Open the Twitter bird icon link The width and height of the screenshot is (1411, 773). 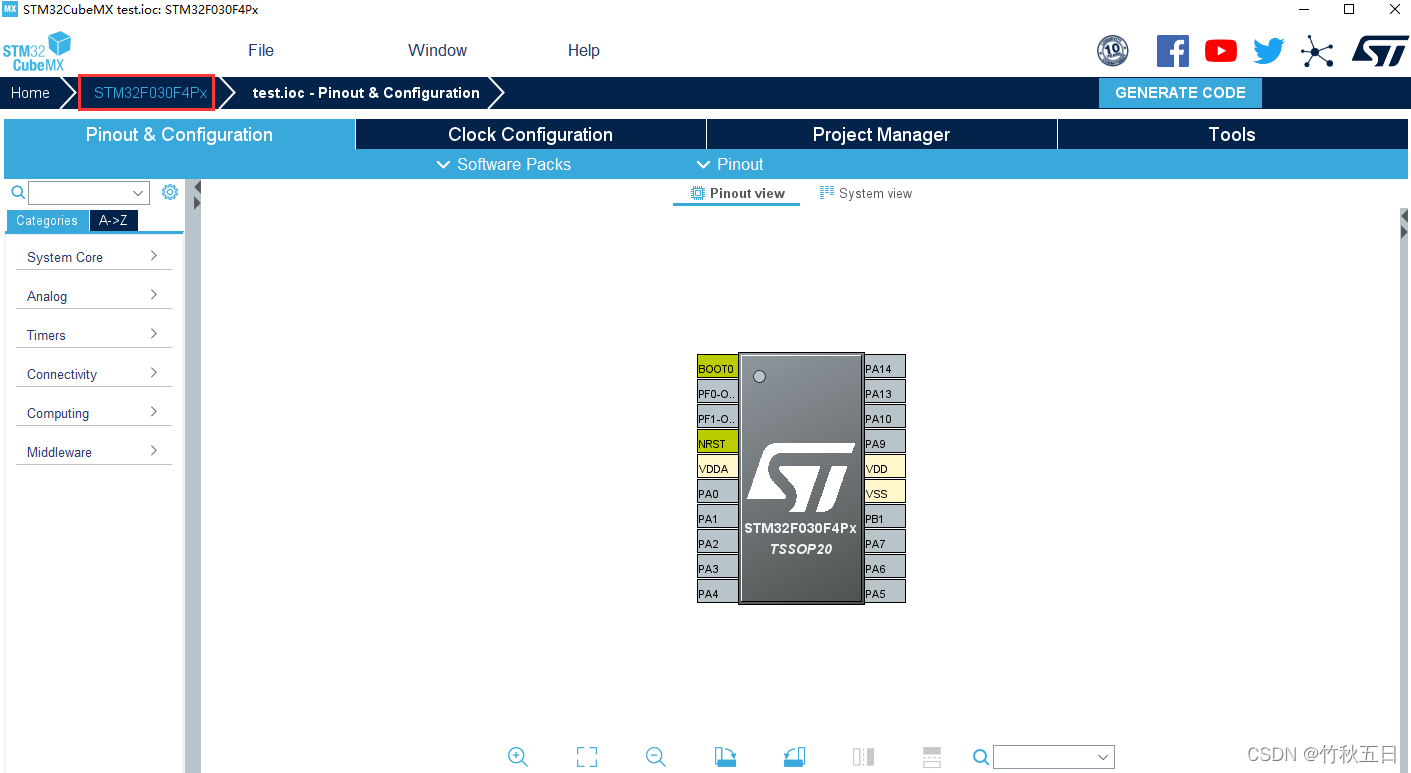1268,51
